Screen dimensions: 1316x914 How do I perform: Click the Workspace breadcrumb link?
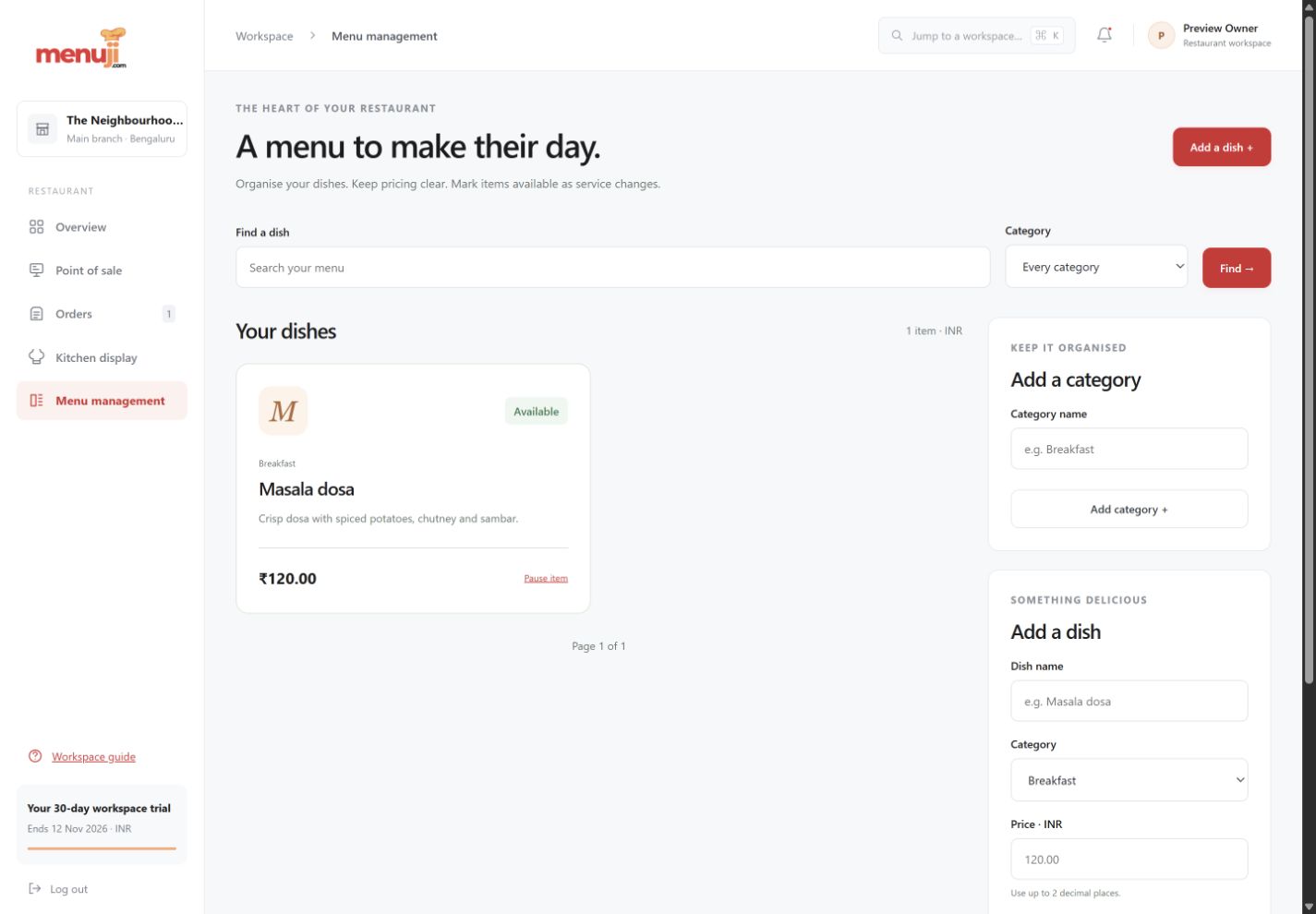[264, 36]
